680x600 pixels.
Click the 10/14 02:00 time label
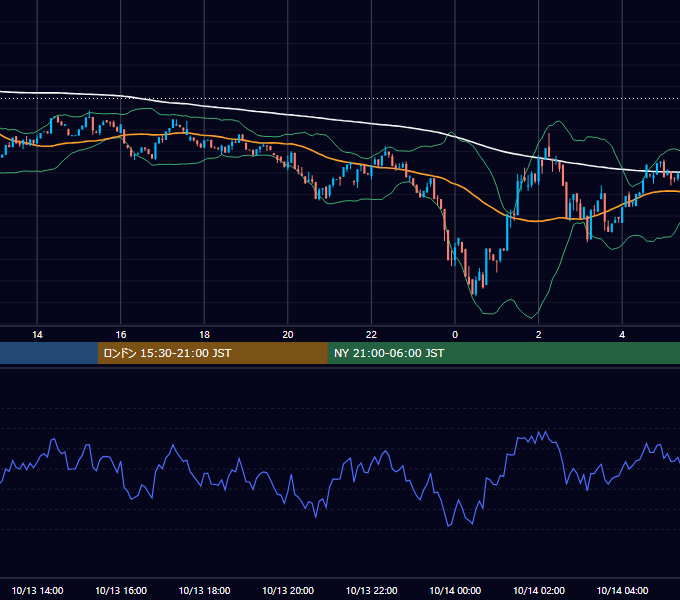(x=539, y=590)
